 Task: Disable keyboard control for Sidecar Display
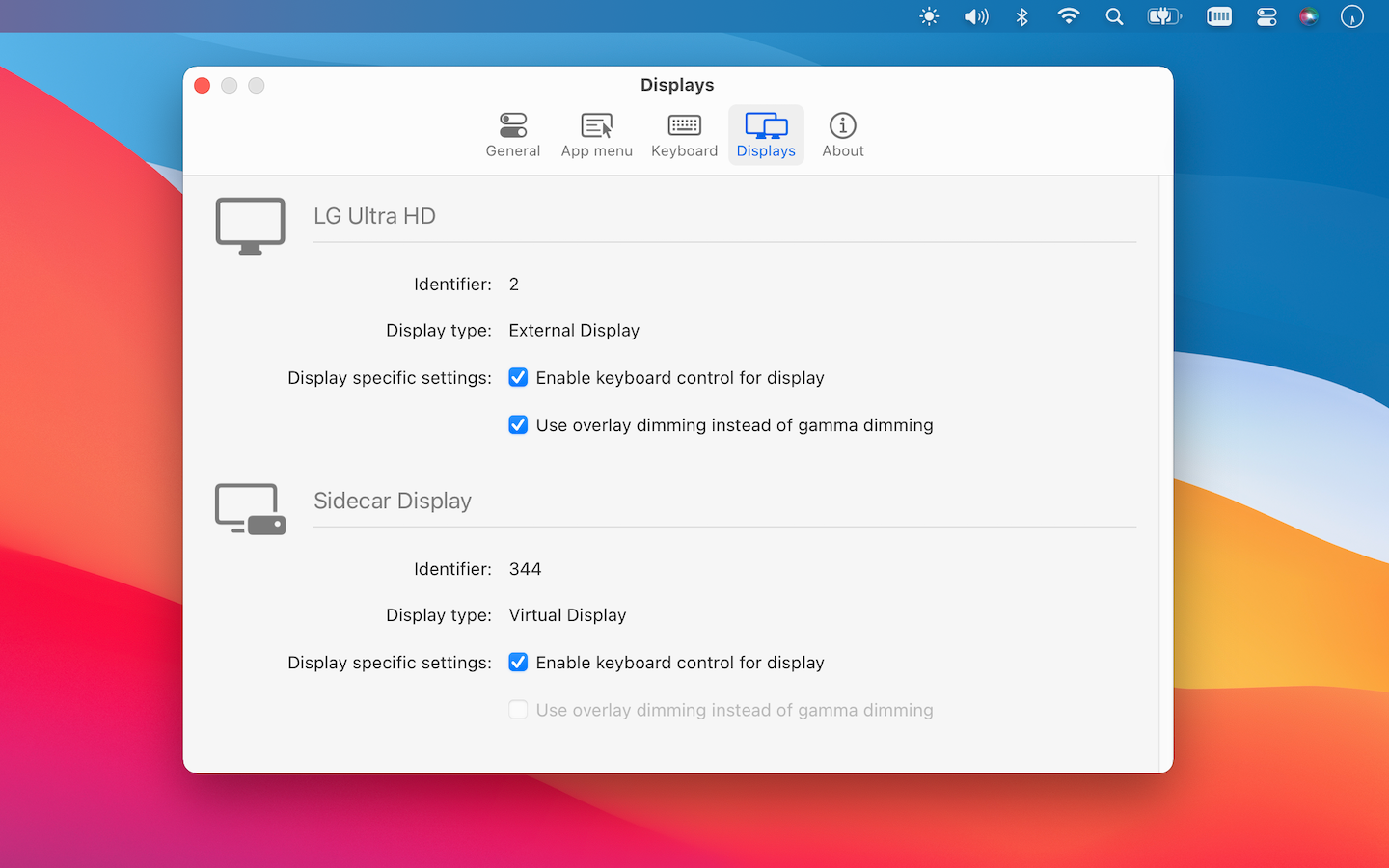[518, 663]
